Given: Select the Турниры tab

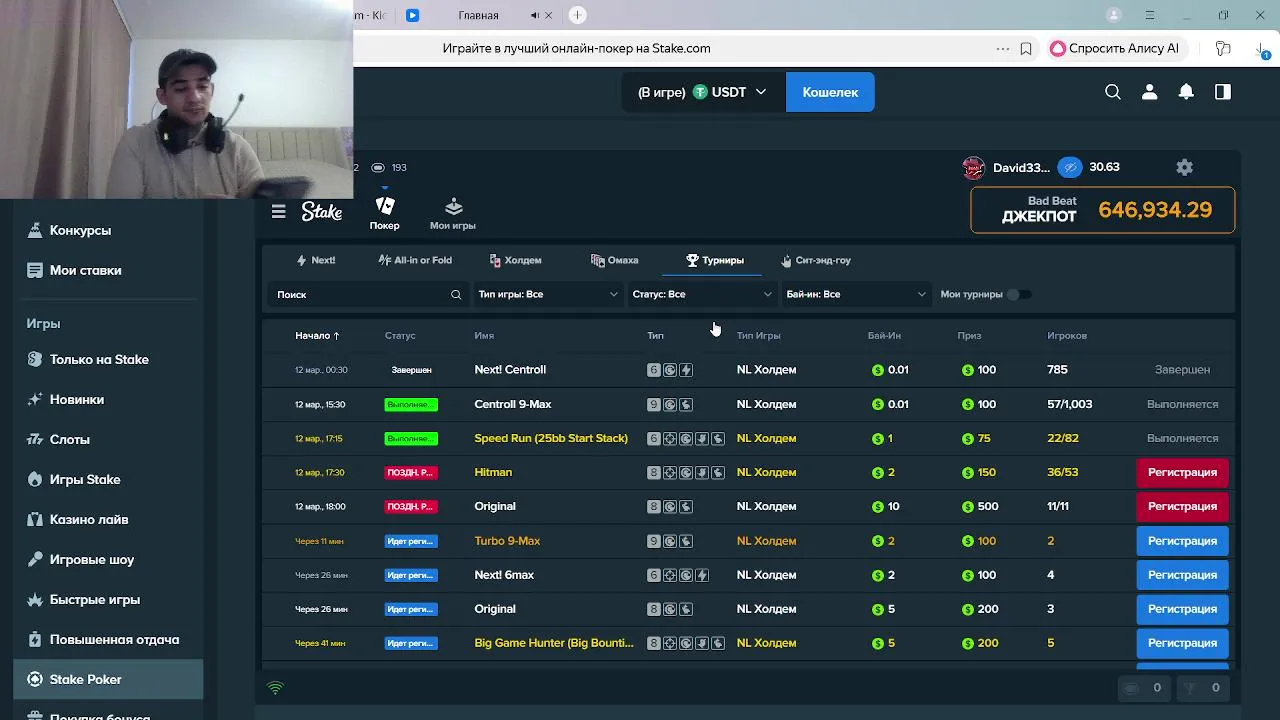Looking at the screenshot, I should [714, 260].
